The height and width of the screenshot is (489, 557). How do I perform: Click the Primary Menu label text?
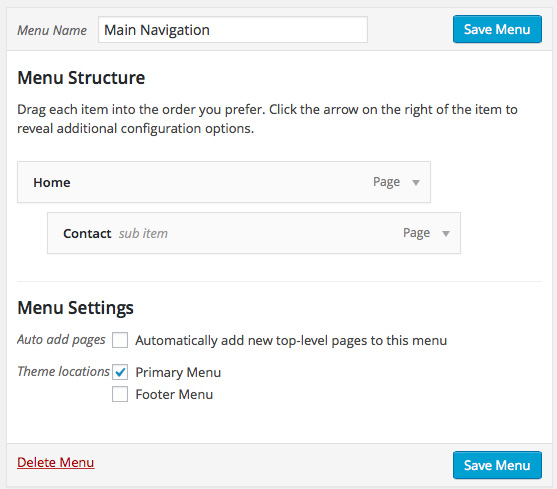point(178,373)
